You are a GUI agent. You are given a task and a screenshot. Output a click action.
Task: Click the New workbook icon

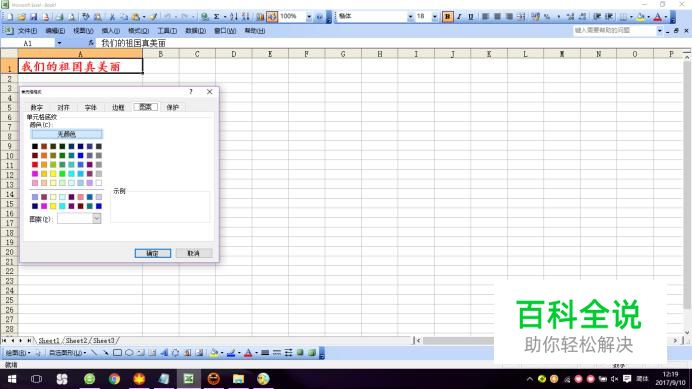pyautogui.click(x=9, y=17)
